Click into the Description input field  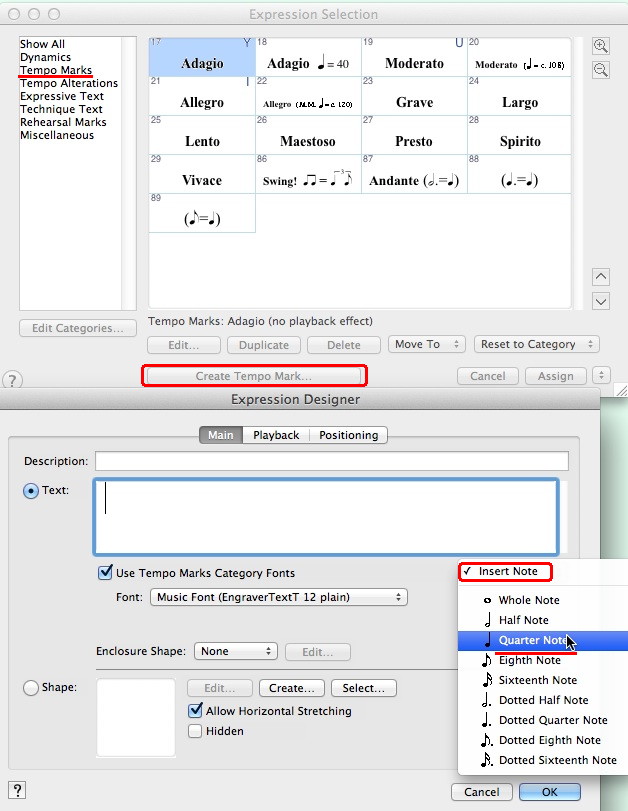click(x=331, y=461)
